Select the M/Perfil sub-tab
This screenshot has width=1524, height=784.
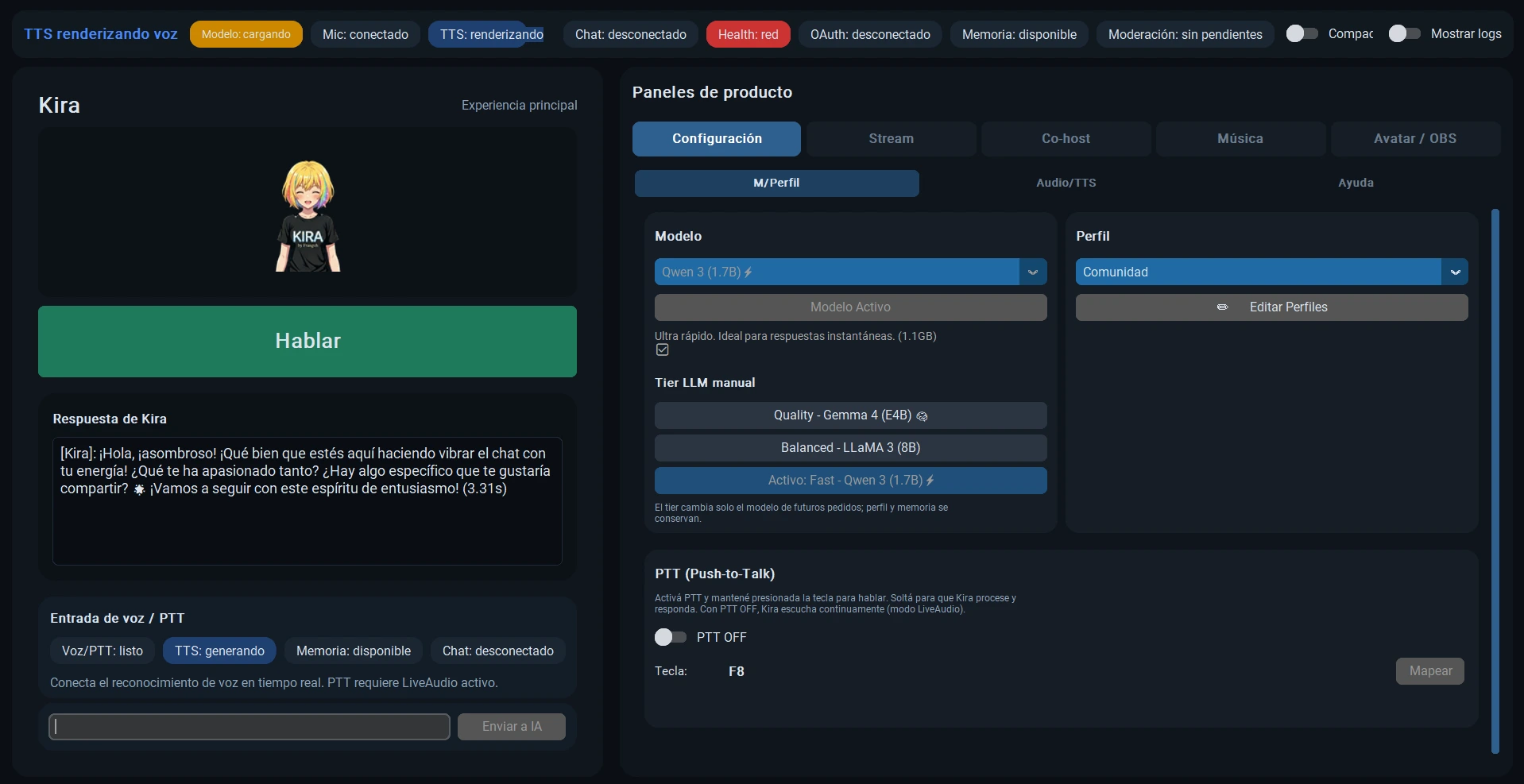click(776, 183)
